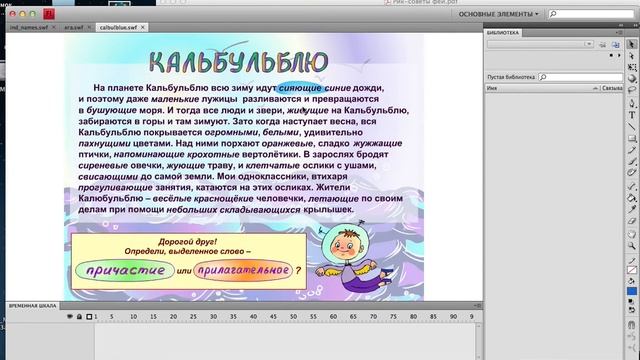Screen dimensions: 640x360
Task: Click frame 50 on the timeline ruler
Action: click(293, 316)
